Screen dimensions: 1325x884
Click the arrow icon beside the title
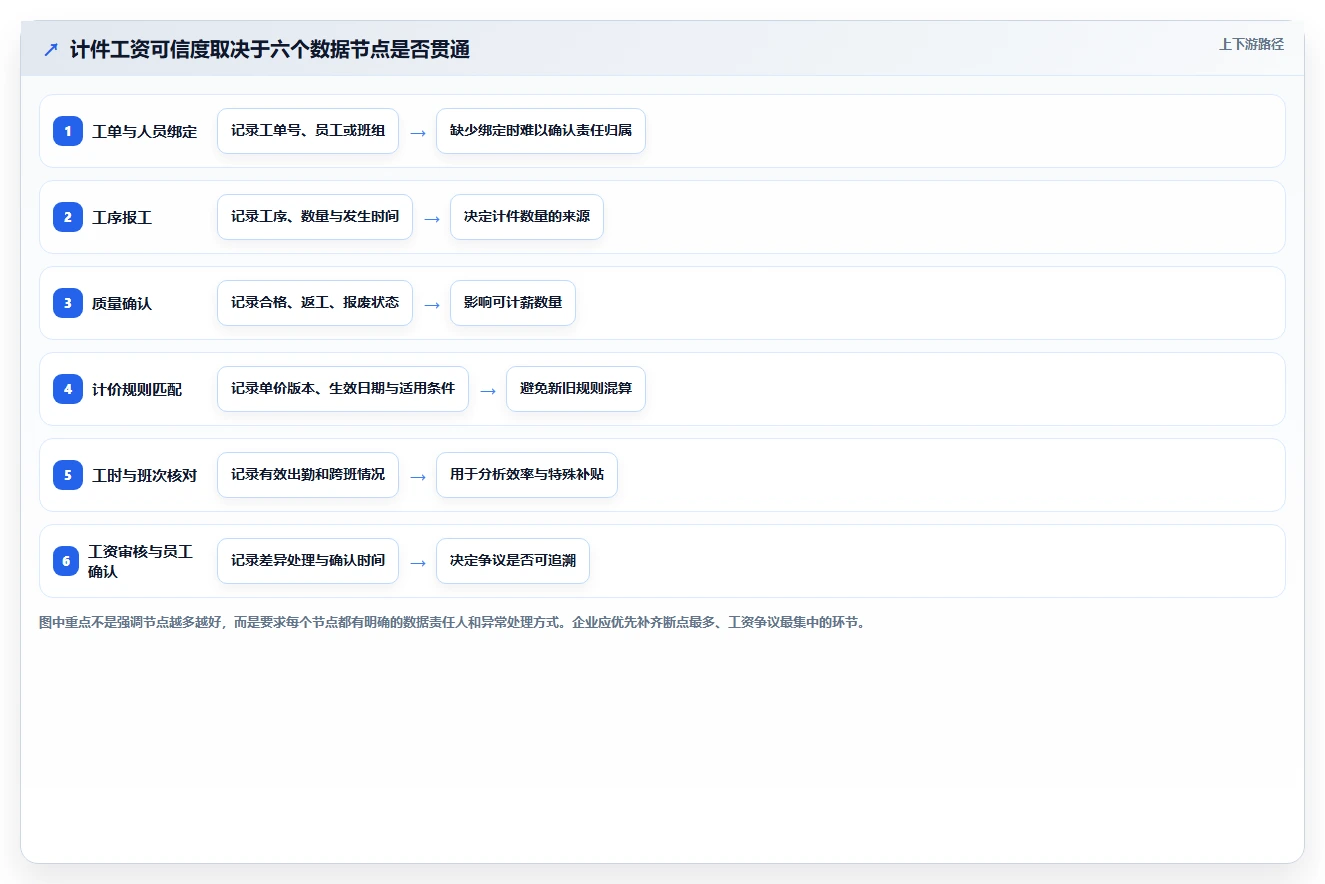click(x=51, y=49)
